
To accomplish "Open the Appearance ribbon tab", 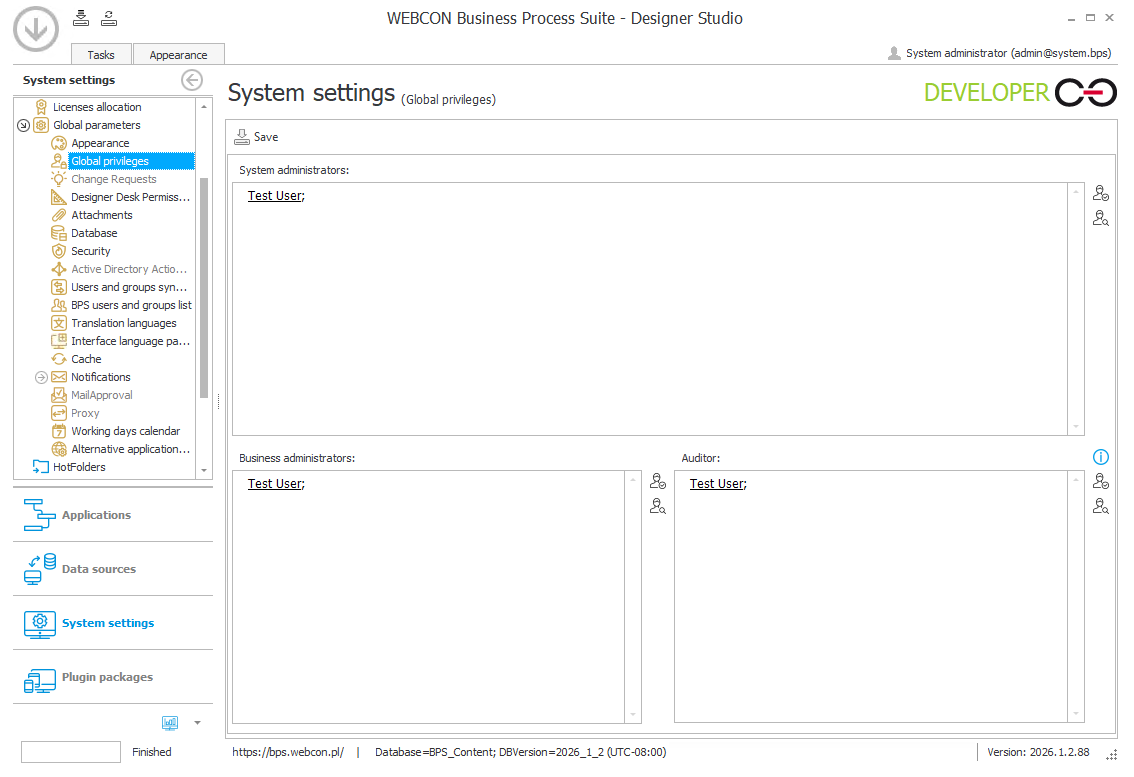I will click(179, 55).
